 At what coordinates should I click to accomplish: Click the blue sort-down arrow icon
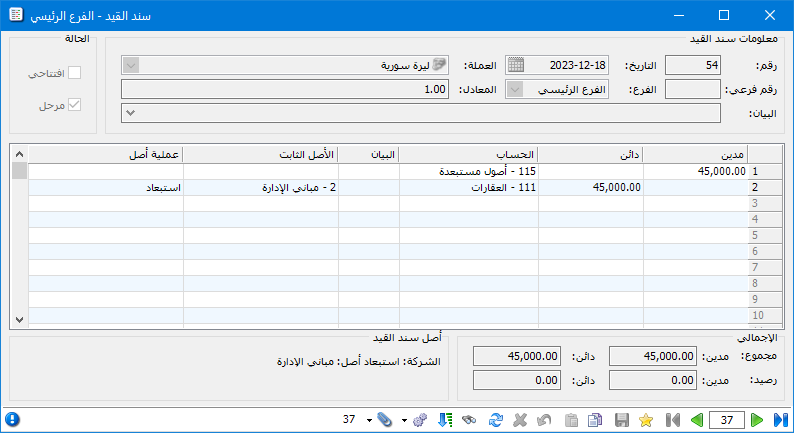[x=445, y=420]
